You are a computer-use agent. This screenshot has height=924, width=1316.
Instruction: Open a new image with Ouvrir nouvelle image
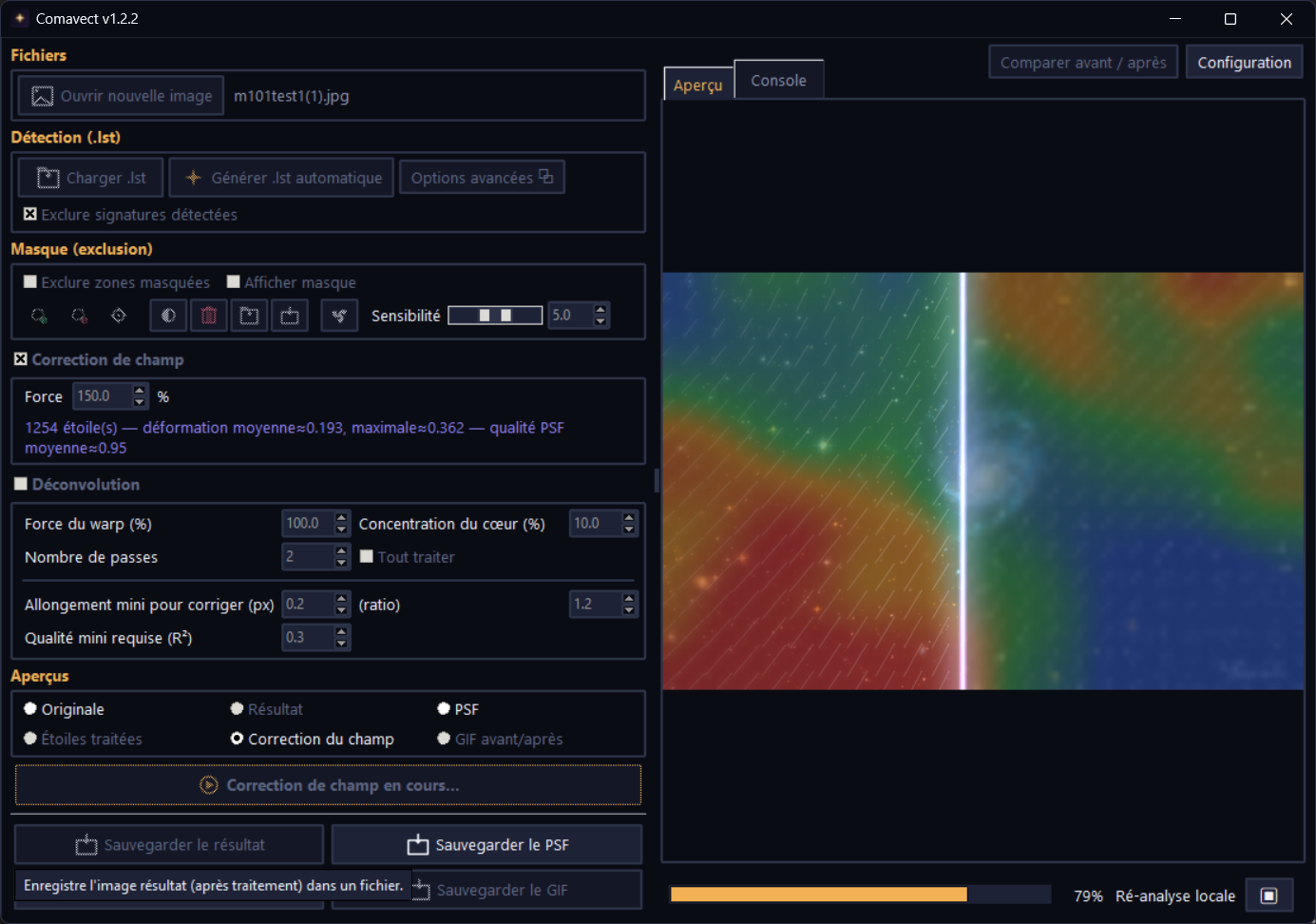click(121, 96)
